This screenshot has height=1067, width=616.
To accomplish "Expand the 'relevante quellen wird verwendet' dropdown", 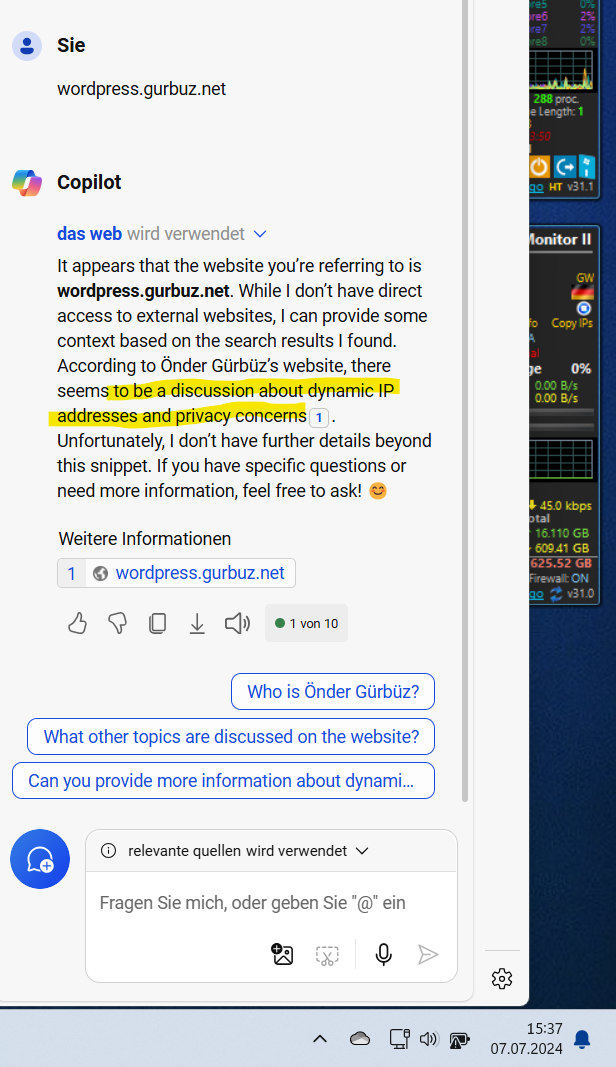I will point(362,851).
